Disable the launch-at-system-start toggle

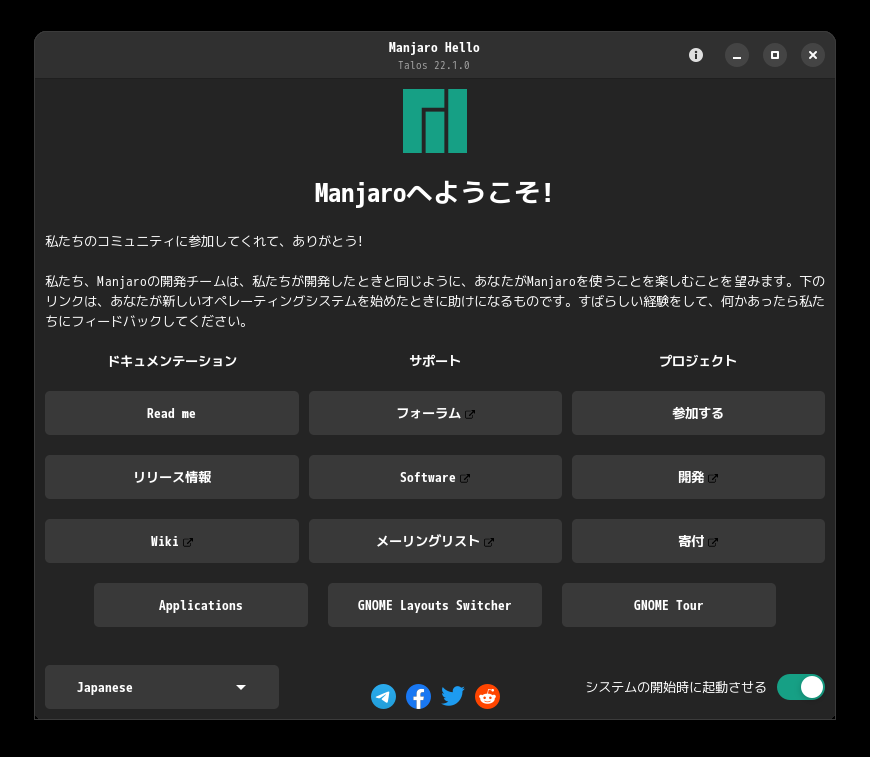[x=801, y=687]
